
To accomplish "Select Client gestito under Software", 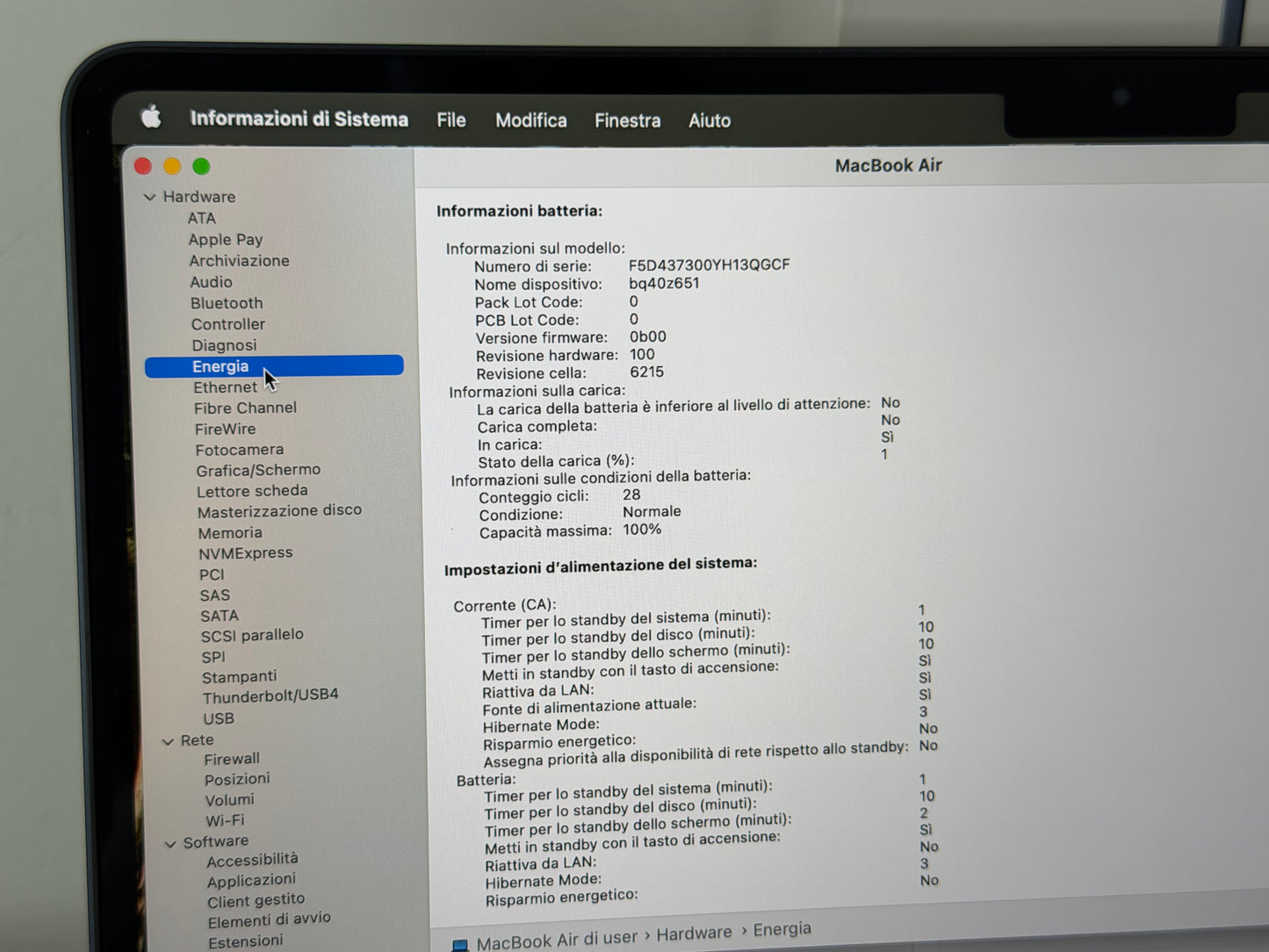I will [256, 901].
